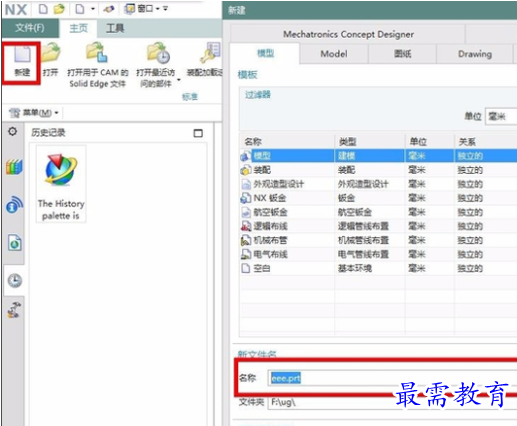The width and height of the screenshot is (517, 426).
Task: Open recently visited parts (打开最近访问的部件) icon
Action: pyautogui.click(x=158, y=53)
